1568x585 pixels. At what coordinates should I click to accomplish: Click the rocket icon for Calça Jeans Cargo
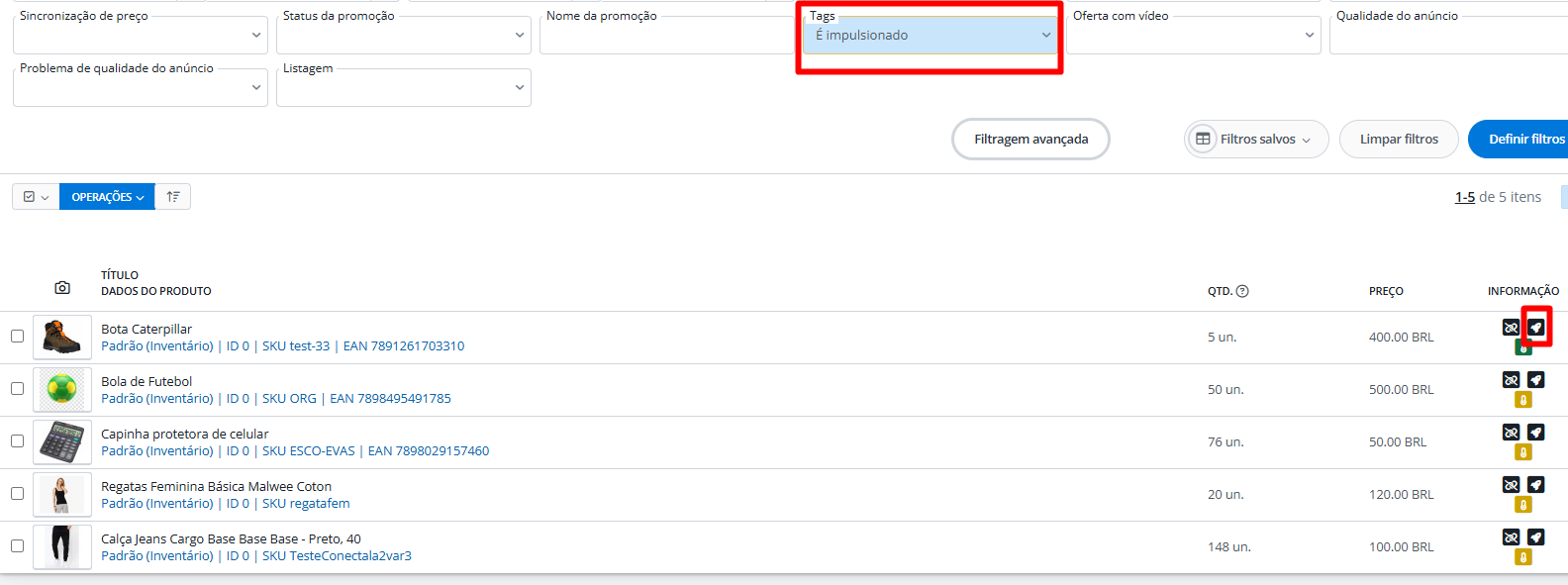click(1535, 536)
